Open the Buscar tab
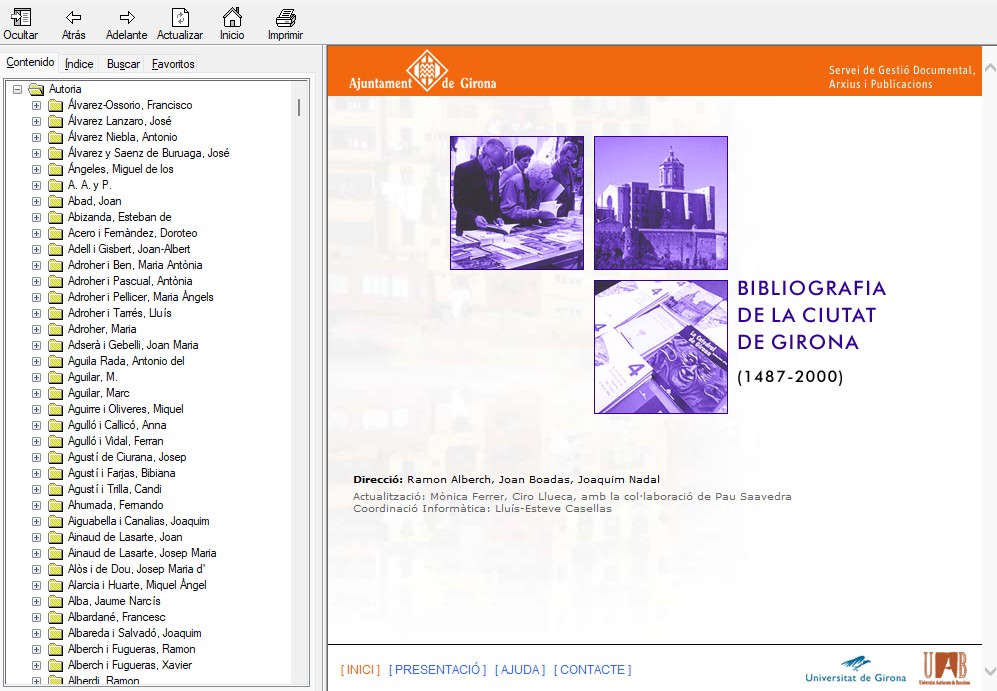 123,64
